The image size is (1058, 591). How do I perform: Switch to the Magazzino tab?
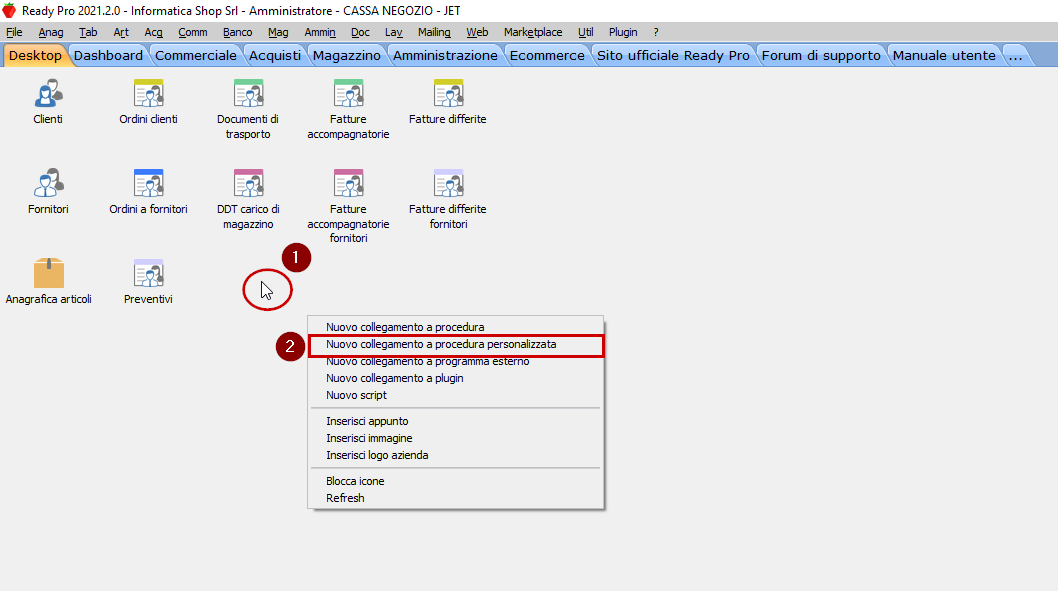point(347,55)
